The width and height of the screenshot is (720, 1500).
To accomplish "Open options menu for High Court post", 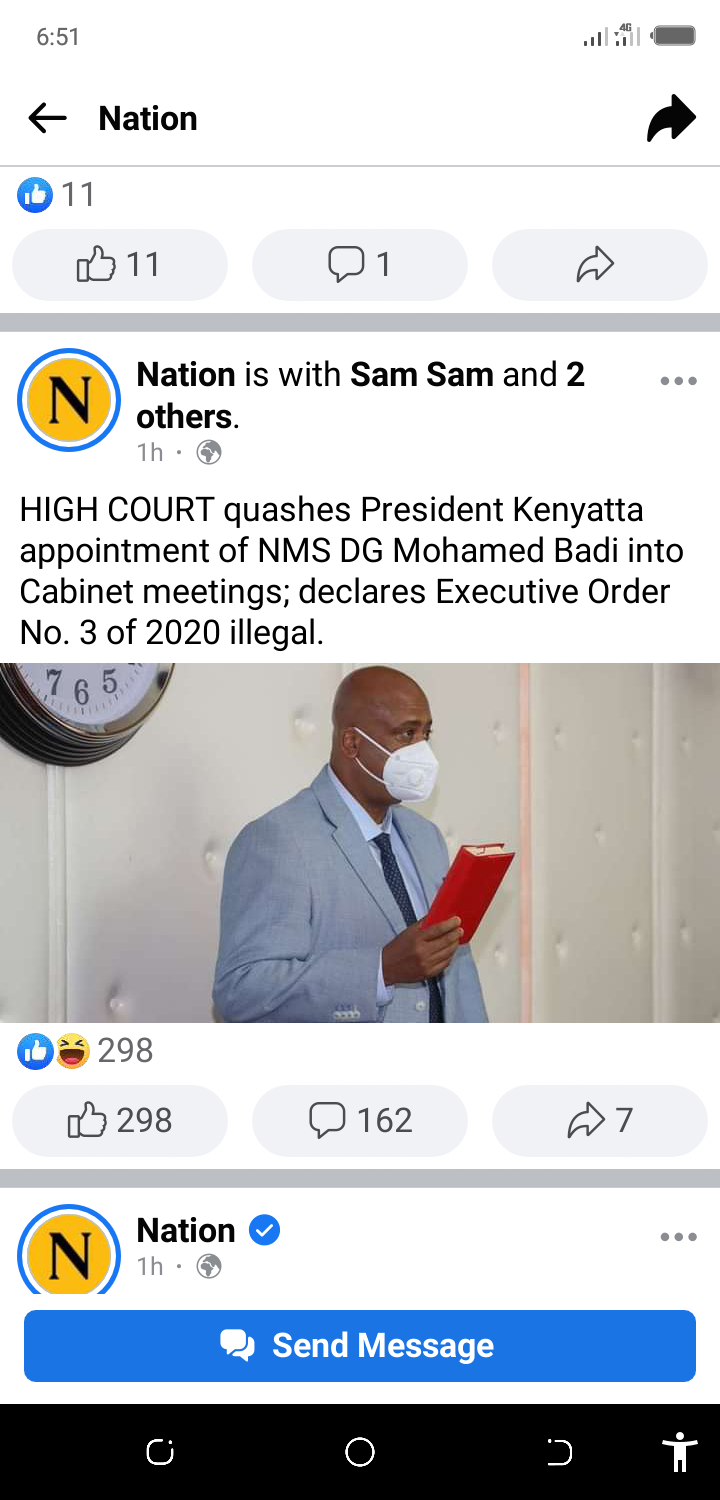I will coord(678,381).
